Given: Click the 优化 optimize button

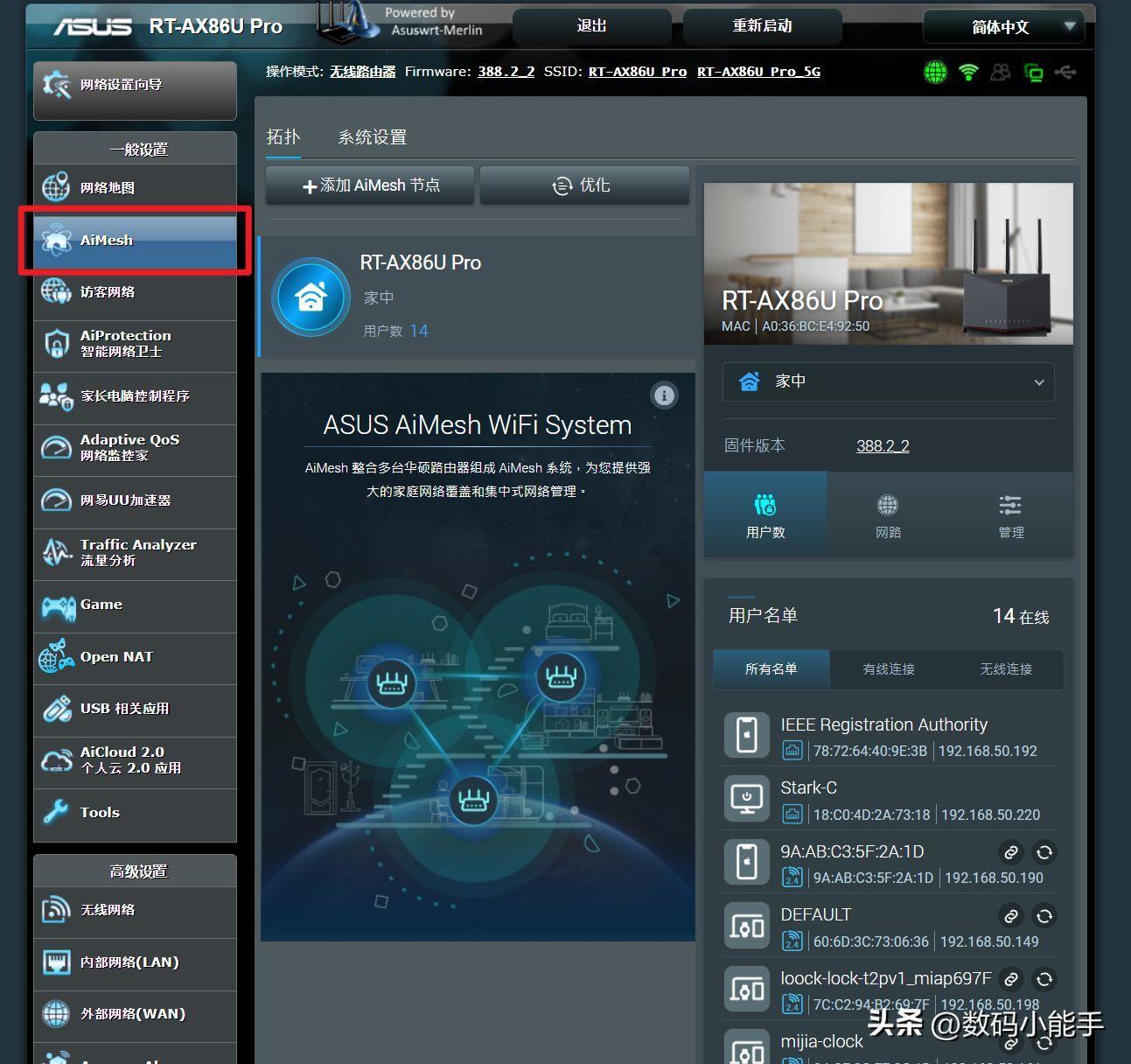Looking at the screenshot, I should (584, 185).
